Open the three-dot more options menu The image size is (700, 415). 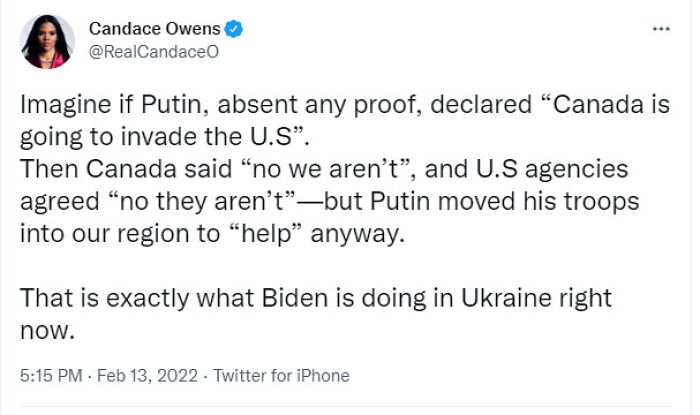(x=660, y=29)
